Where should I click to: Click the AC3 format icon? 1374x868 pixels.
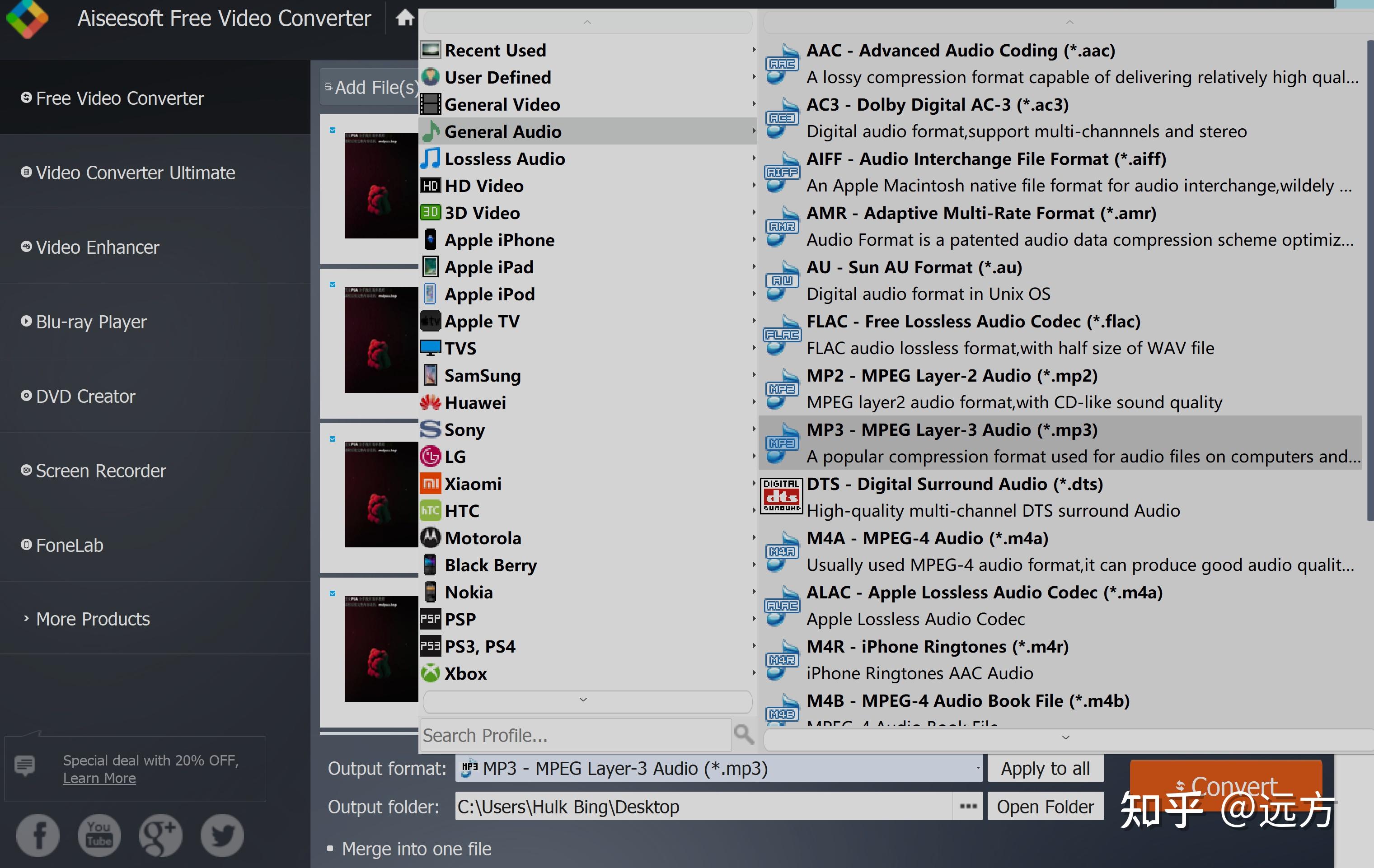[x=782, y=117]
